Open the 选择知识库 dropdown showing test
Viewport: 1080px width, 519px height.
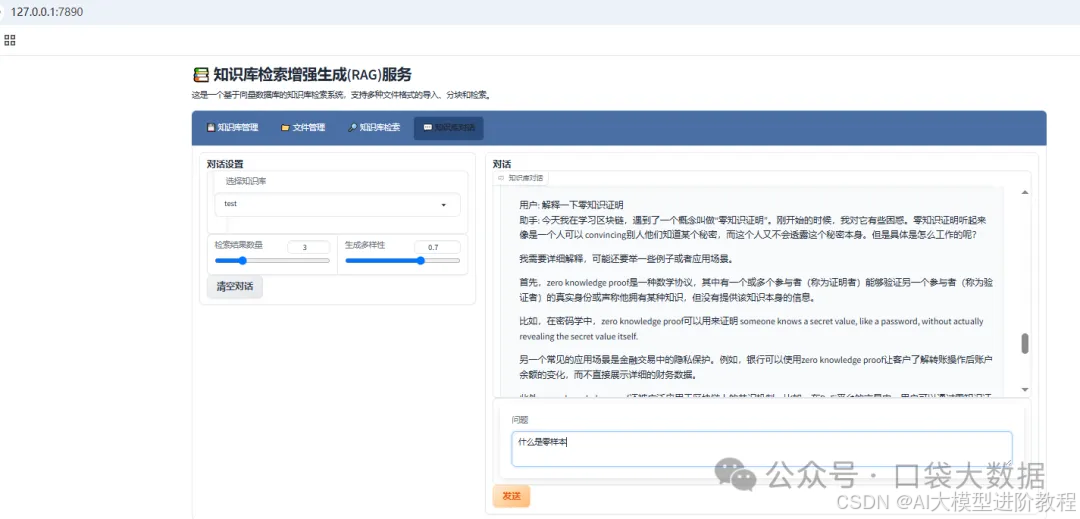[x=338, y=204]
